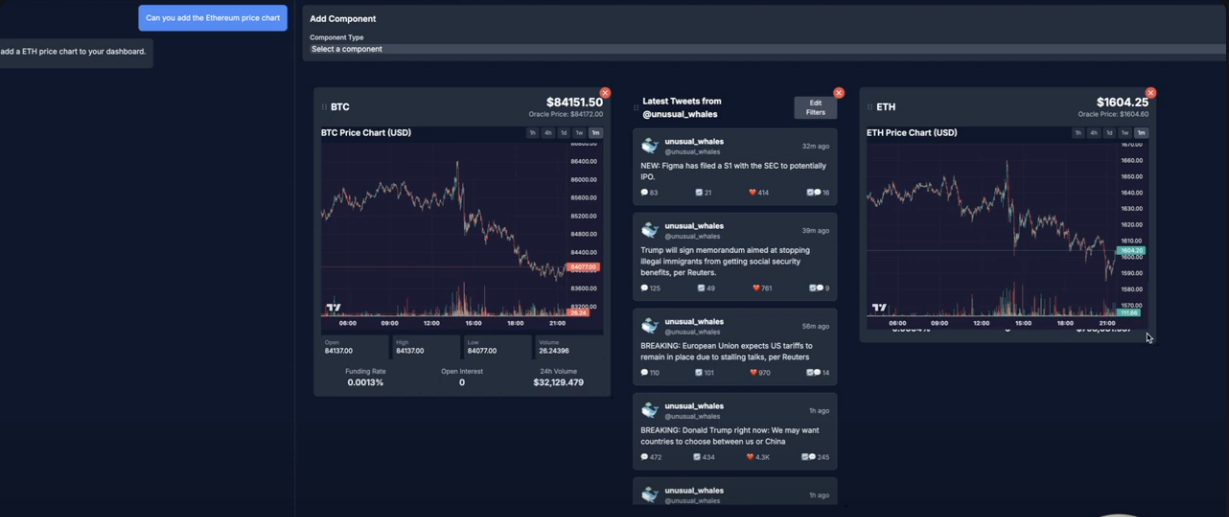Open whale avatar on the Figma S1 tweet
Image resolution: width=1229 pixels, height=517 pixels.
[650, 146]
